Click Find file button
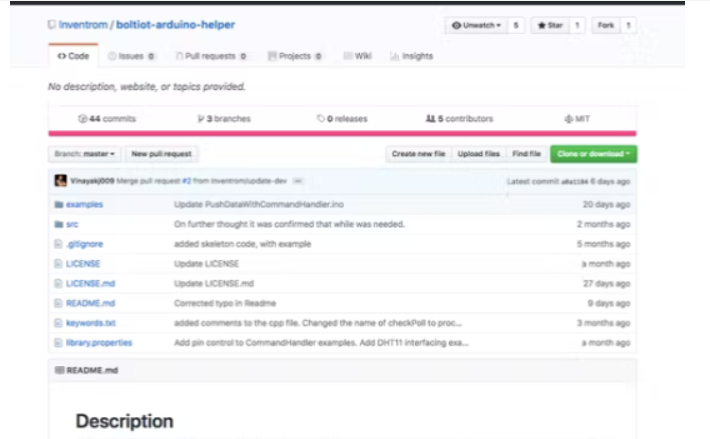710x439 pixels. pyautogui.click(x=527, y=154)
